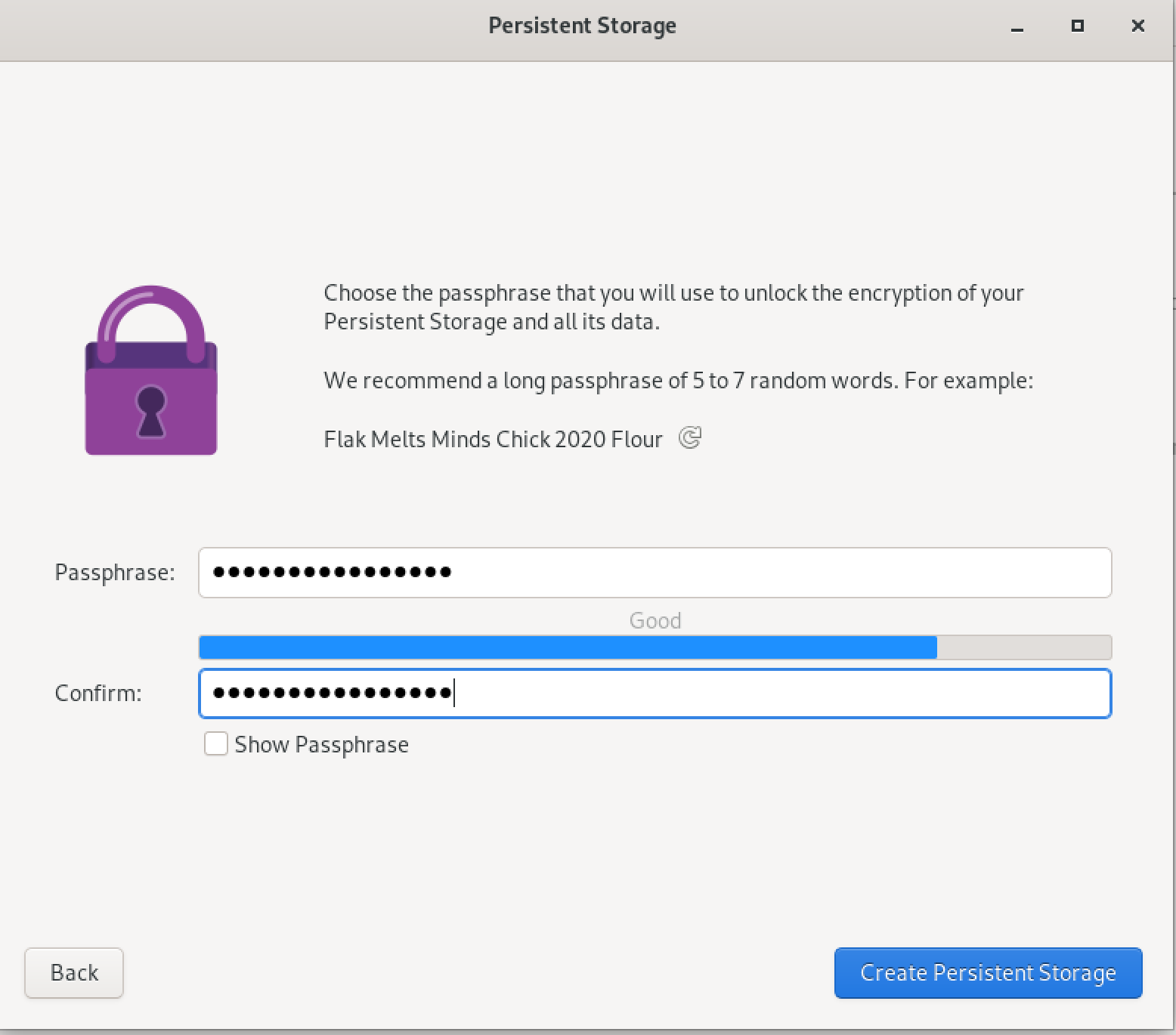Image resolution: width=1176 pixels, height=1035 pixels.
Task: Click the Passphrase input field
Action: tap(655, 573)
